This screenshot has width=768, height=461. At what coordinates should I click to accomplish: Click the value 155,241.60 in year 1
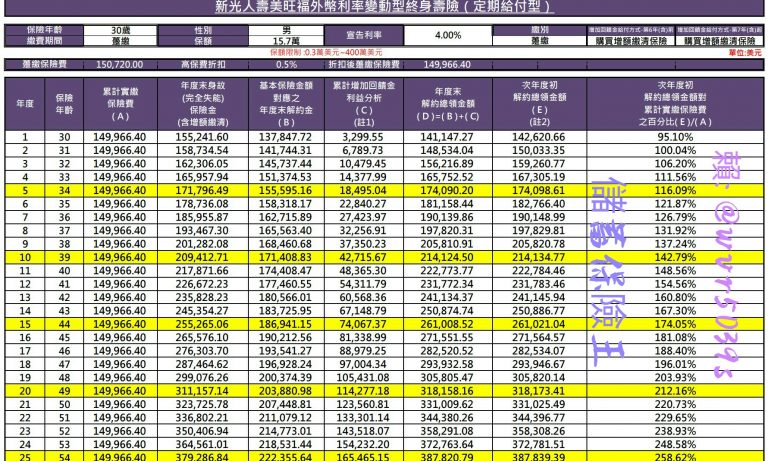point(202,137)
